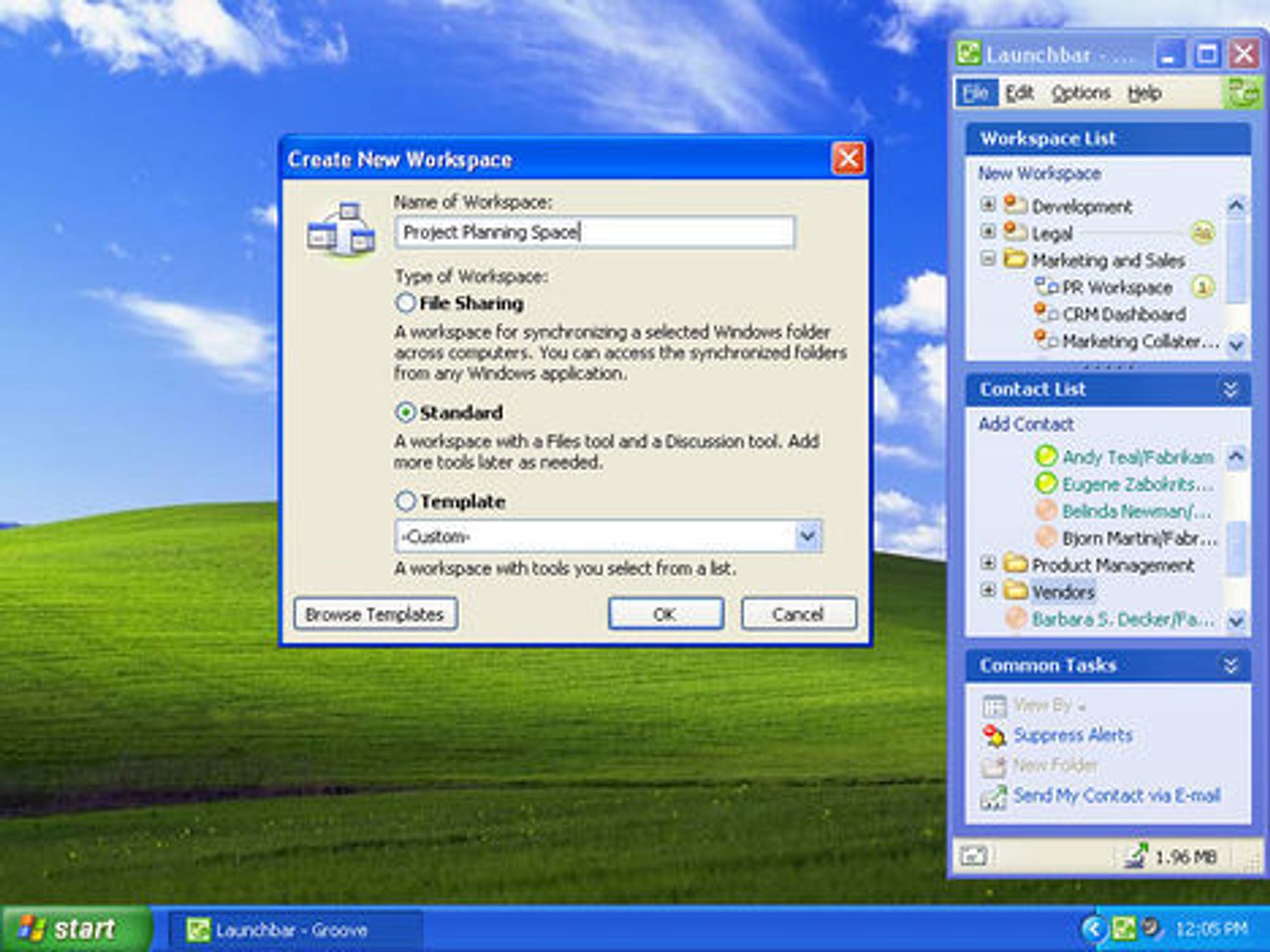Click the Add Contact link

point(1026,423)
